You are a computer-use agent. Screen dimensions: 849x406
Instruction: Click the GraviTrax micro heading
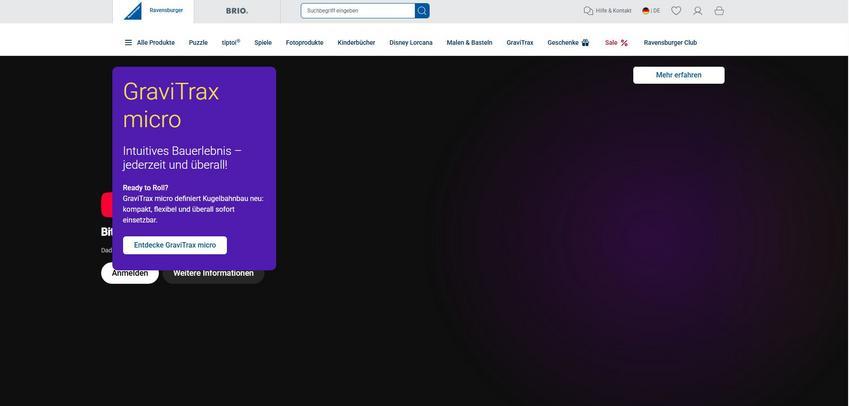(x=171, y=106)
